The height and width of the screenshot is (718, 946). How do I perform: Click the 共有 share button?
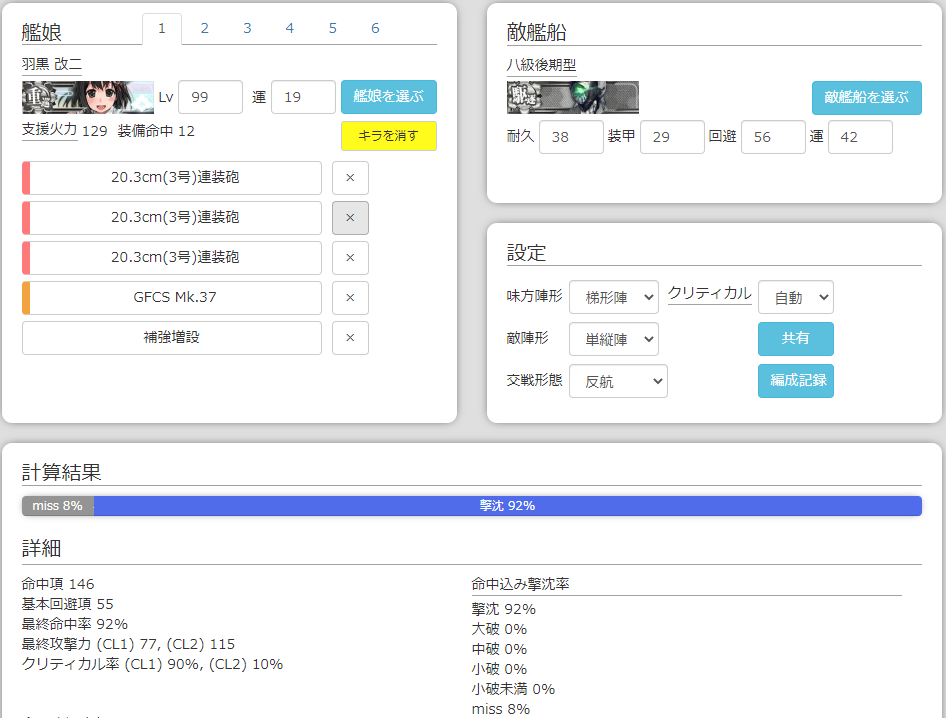coord(795,339)
